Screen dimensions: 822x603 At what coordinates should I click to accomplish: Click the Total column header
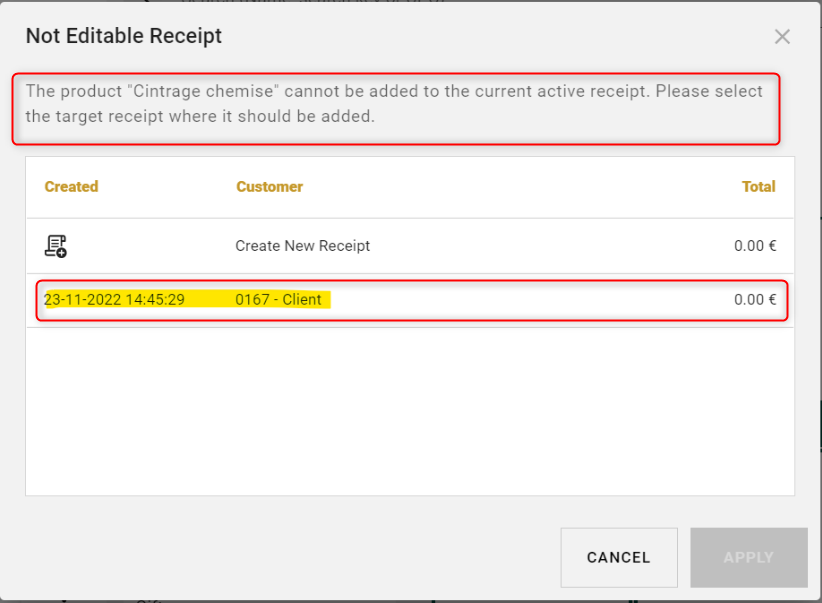pos(758,187)
